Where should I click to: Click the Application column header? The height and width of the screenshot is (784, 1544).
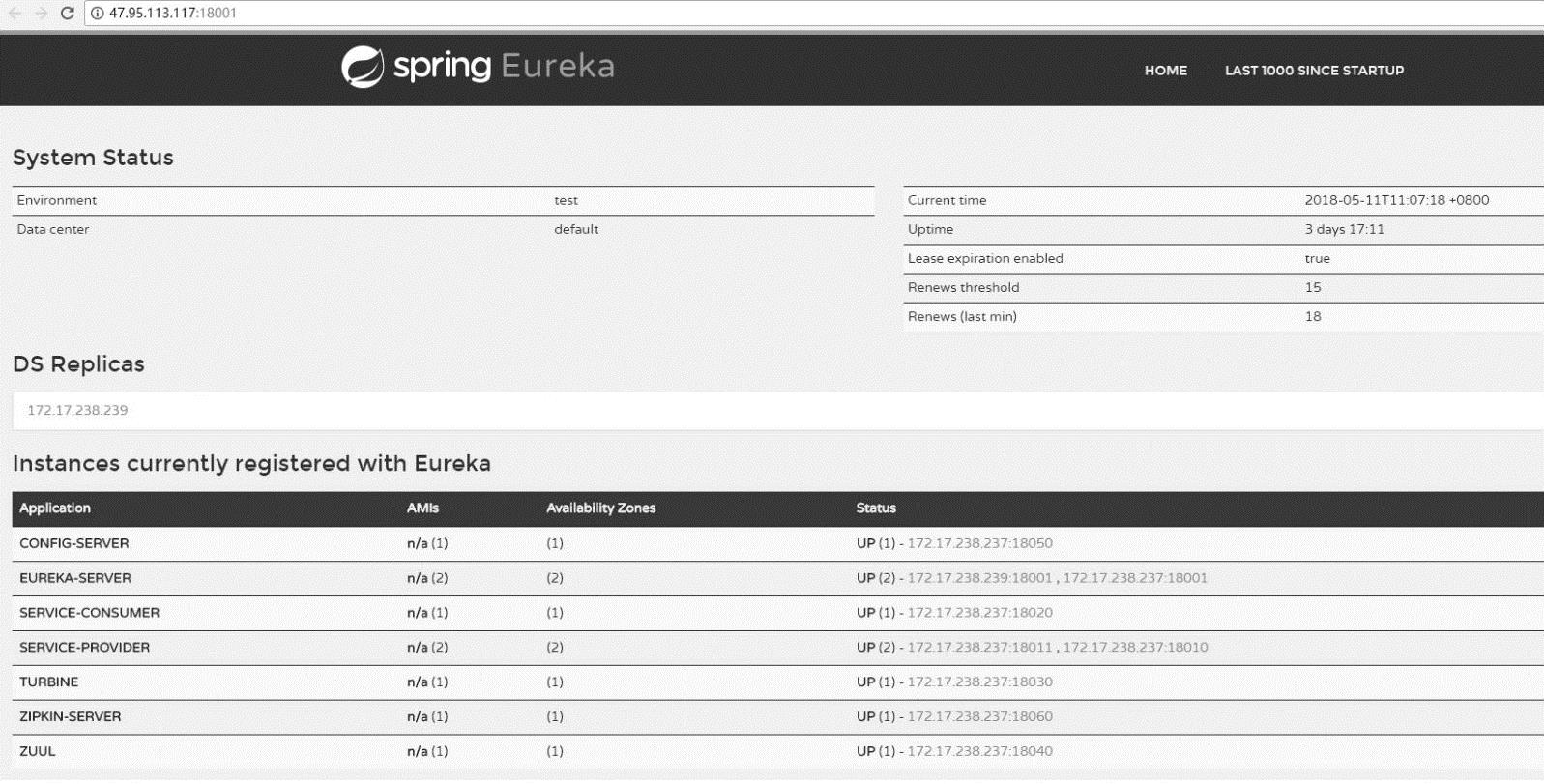pos(55,508)
